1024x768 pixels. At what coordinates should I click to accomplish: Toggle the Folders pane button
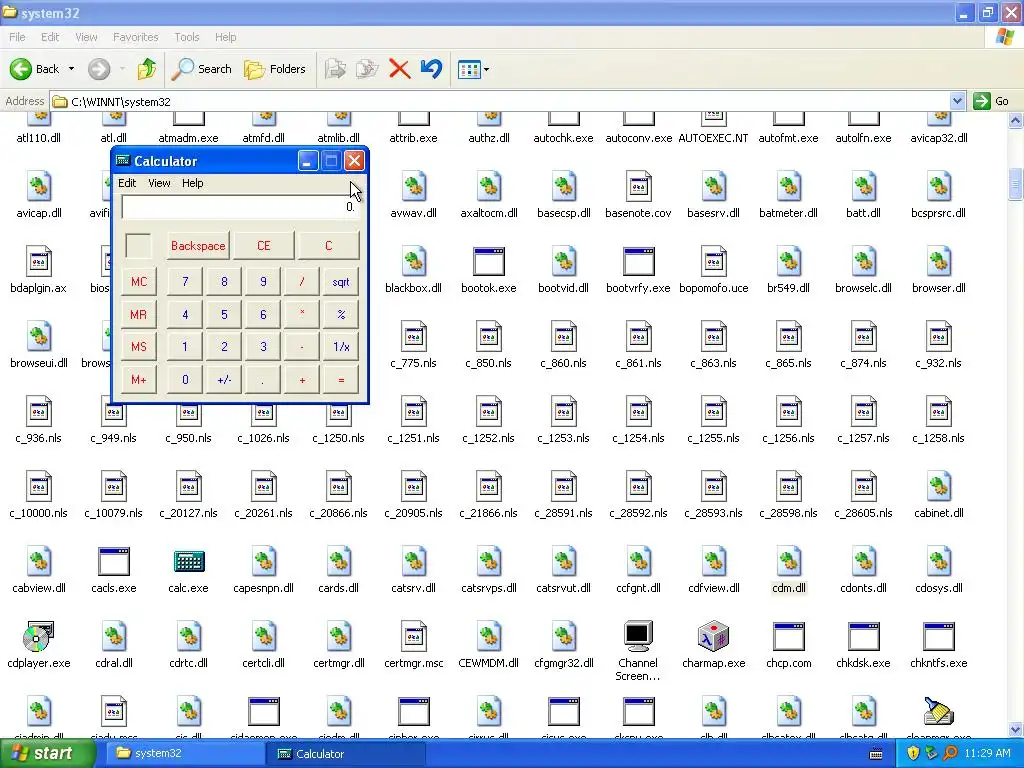click(275, 69)
